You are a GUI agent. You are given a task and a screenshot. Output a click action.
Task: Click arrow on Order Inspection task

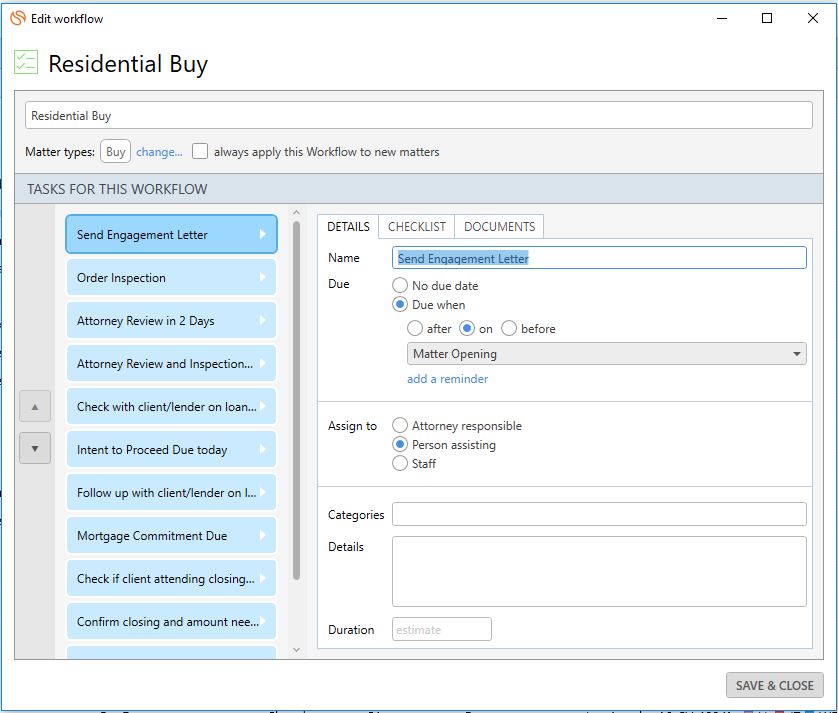tap(262, 277)
